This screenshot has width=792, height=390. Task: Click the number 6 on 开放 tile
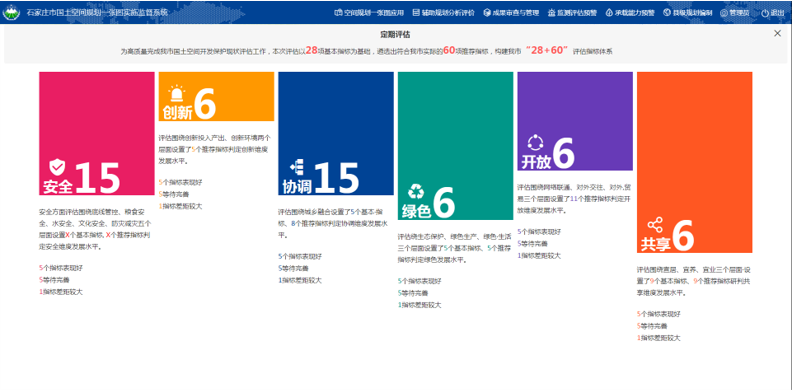pyautogui.click(x=564, y=153)
